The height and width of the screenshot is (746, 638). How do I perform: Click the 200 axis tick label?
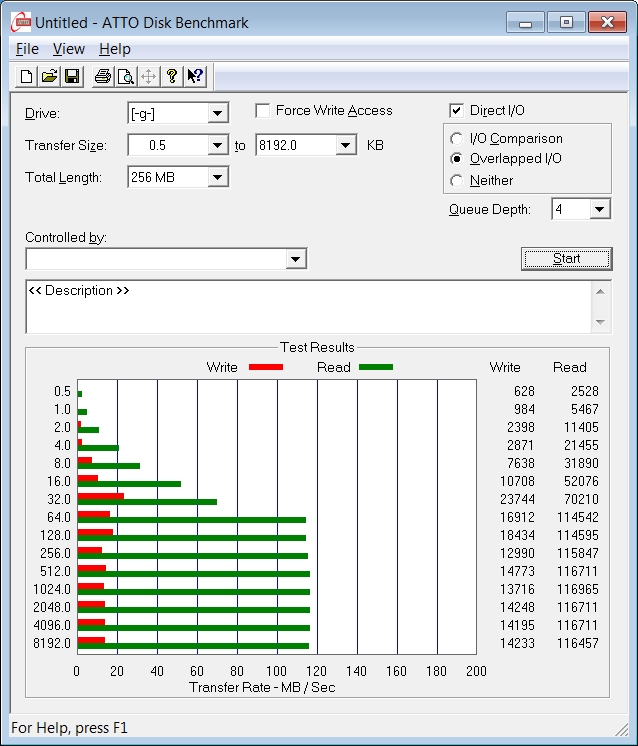click(476, 671)
